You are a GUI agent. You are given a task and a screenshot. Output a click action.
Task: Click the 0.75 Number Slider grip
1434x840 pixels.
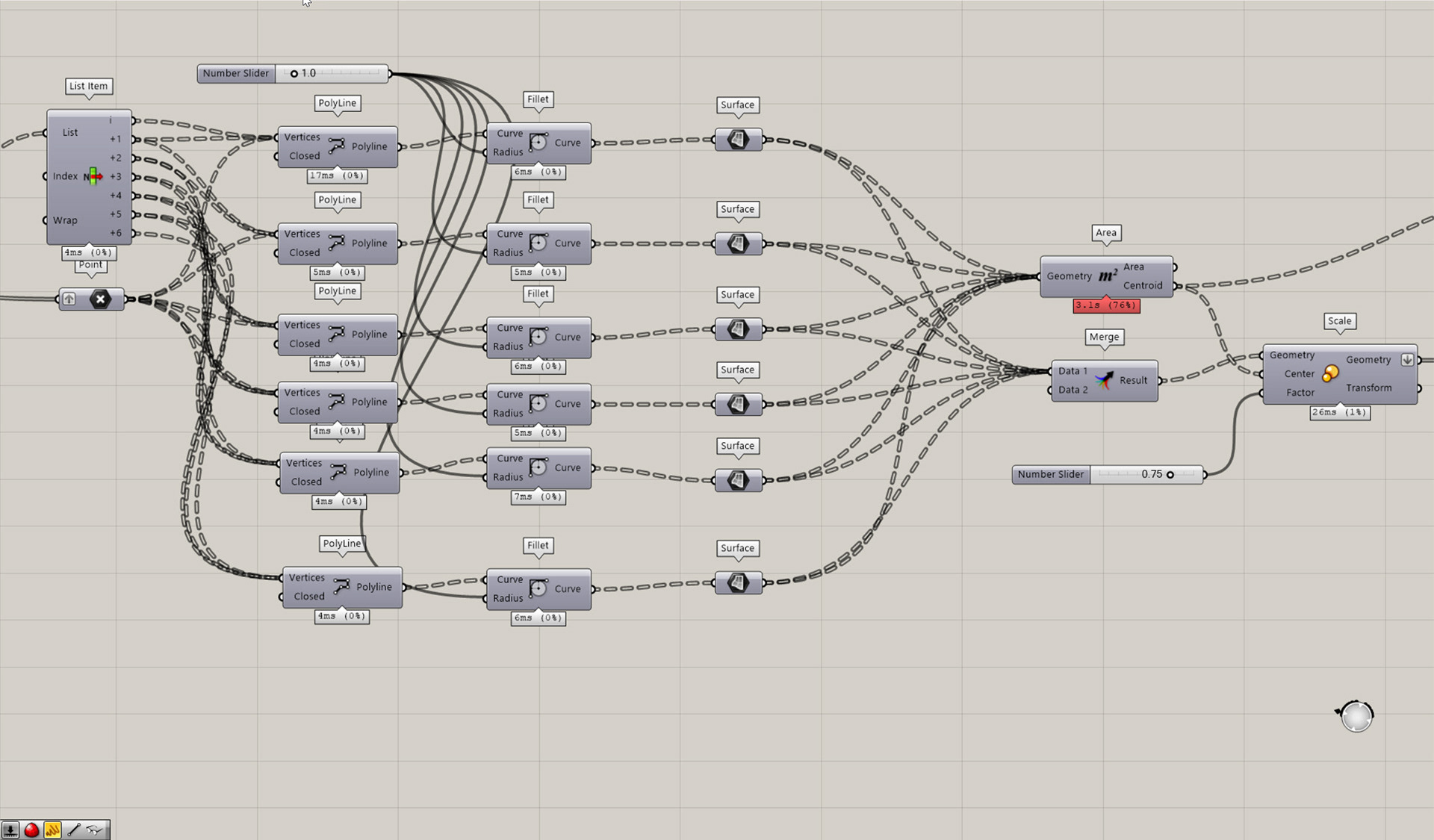pos(1170,474)
